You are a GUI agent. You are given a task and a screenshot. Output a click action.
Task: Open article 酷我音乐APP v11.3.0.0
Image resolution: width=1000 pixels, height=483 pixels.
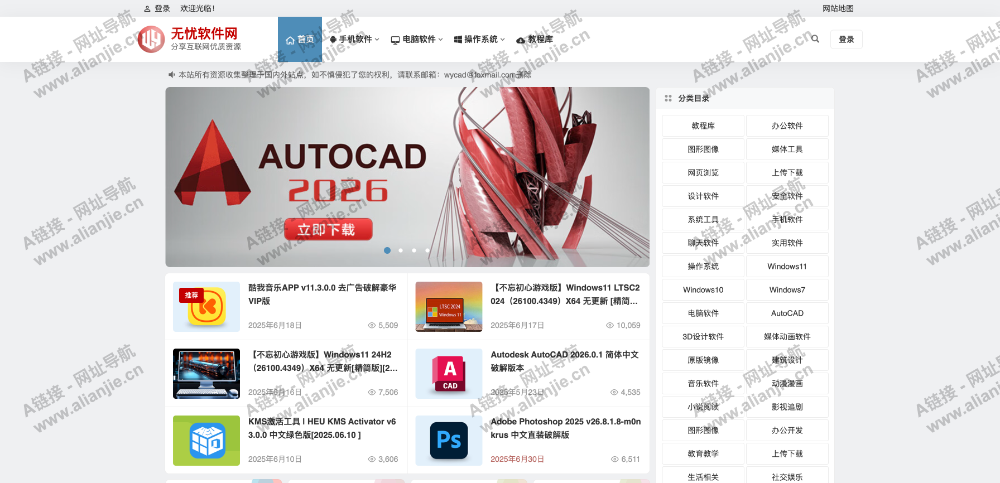(x=322, y=294)
